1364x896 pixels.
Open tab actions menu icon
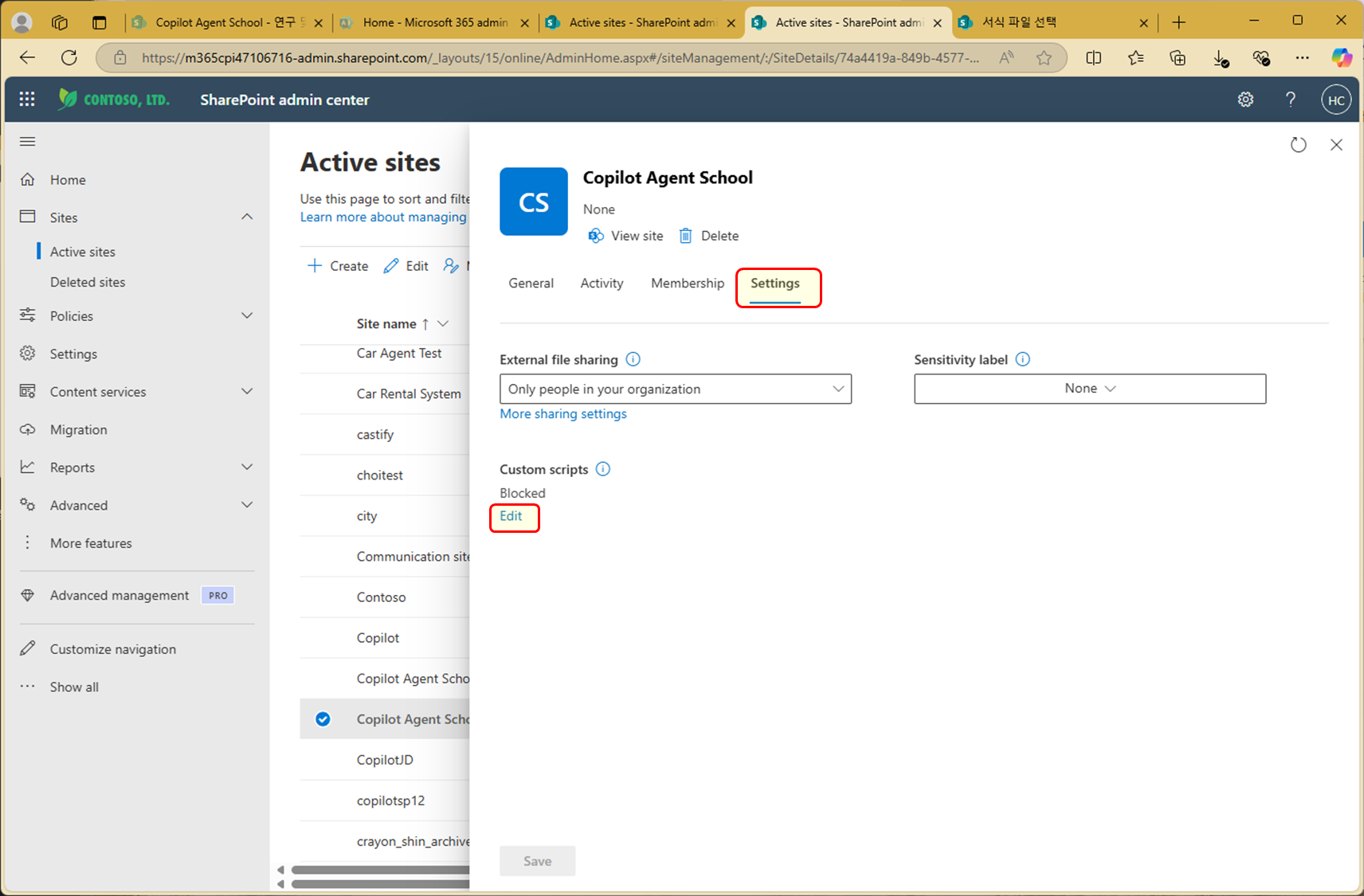(99, 22)
